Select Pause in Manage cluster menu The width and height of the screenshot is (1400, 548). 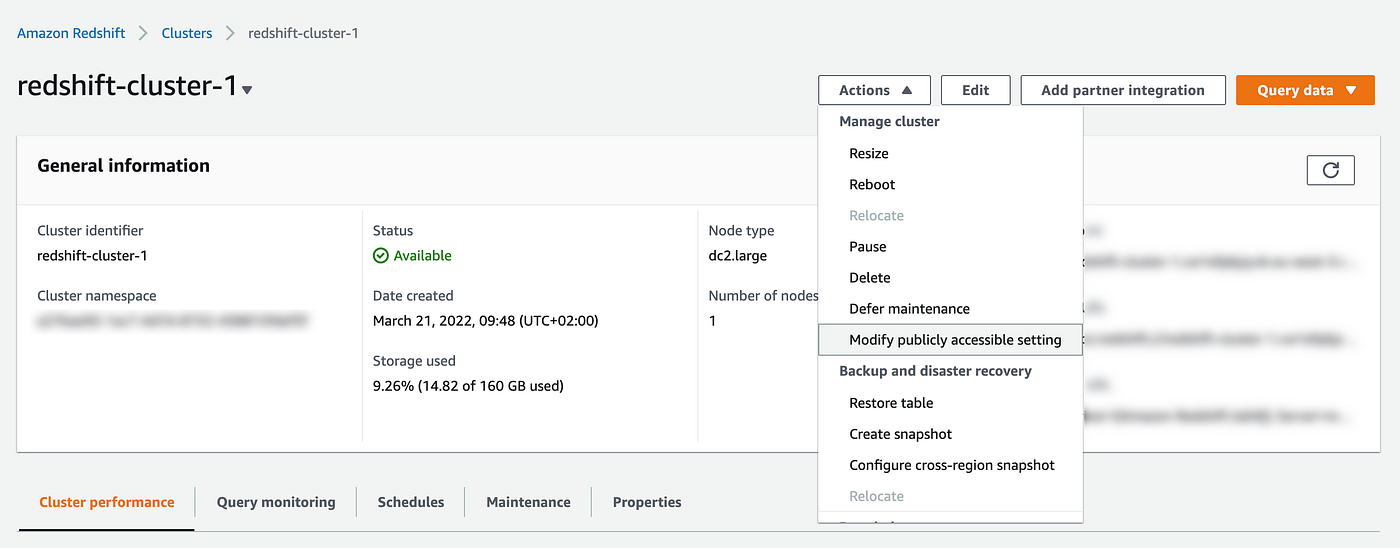pos(868,246)
